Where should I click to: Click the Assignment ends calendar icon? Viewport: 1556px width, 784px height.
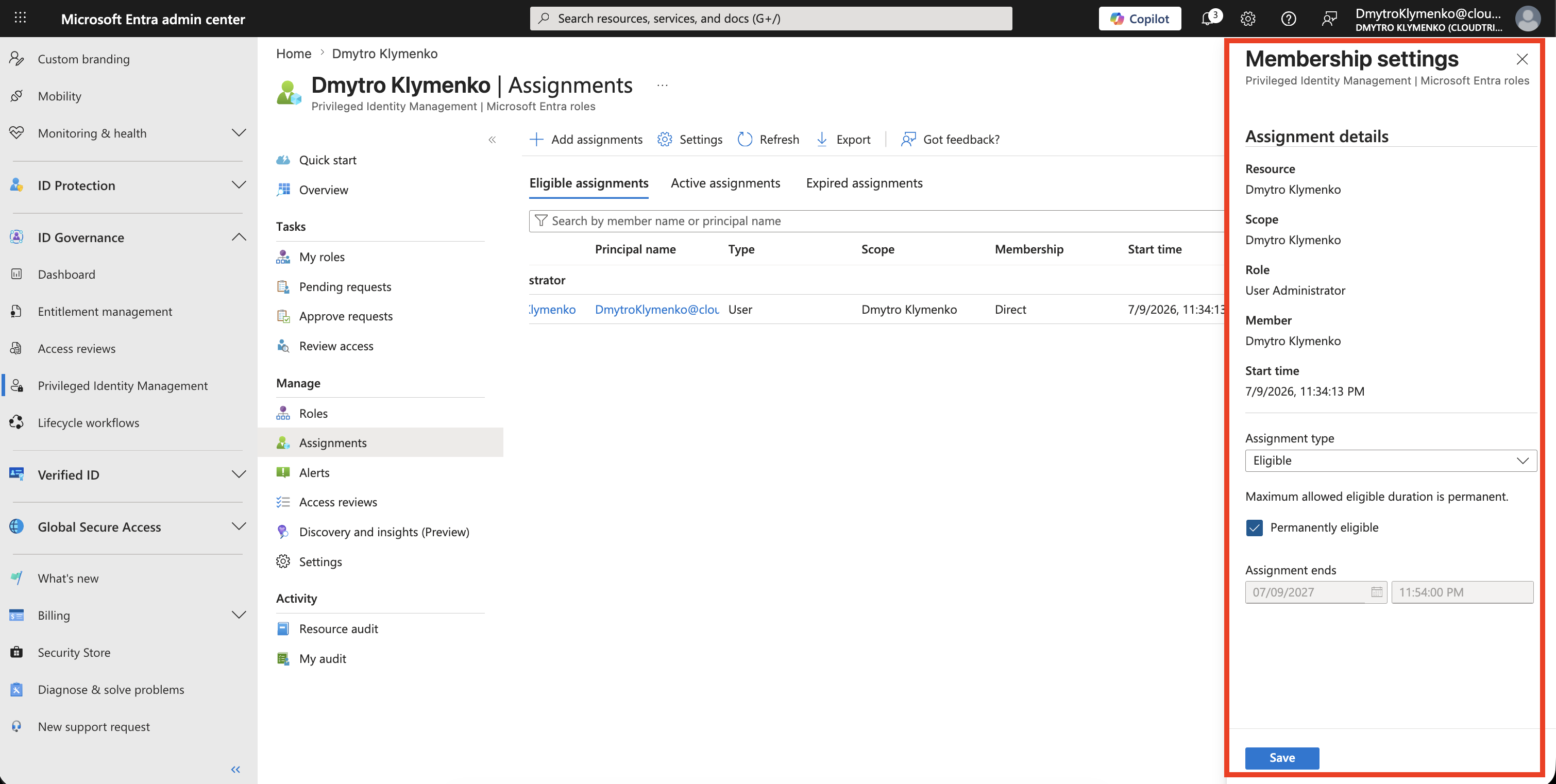1377,592
